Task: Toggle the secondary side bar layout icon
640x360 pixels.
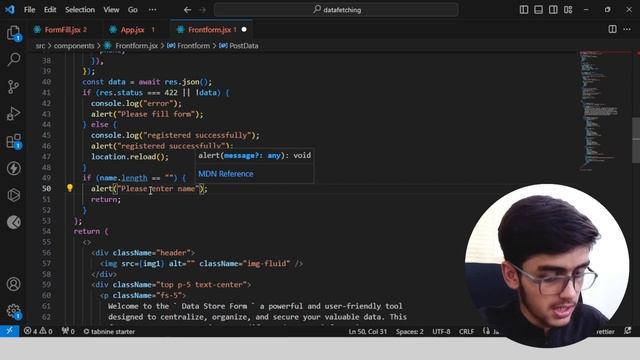Action: (553, 10)
